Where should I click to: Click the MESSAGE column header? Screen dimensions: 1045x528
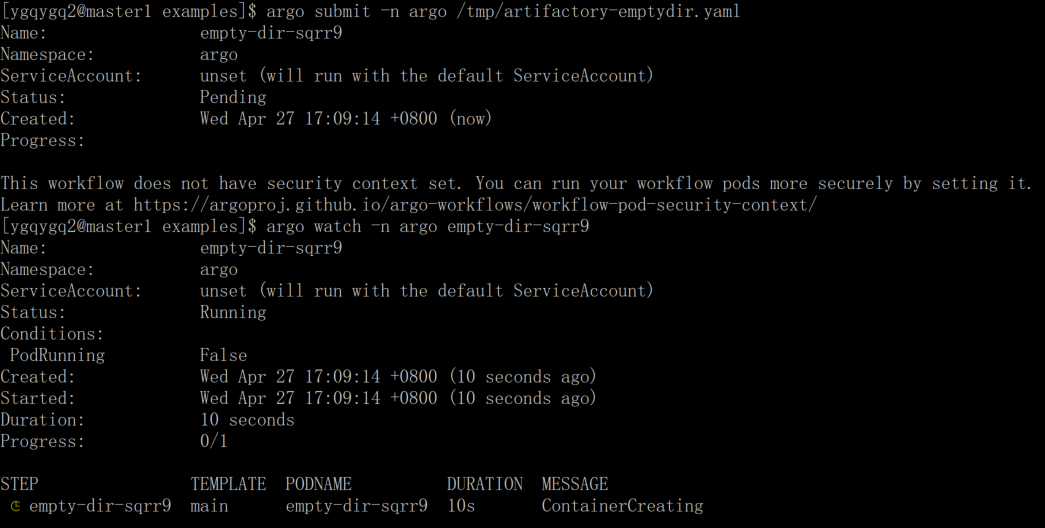click(x=574, y=484)
